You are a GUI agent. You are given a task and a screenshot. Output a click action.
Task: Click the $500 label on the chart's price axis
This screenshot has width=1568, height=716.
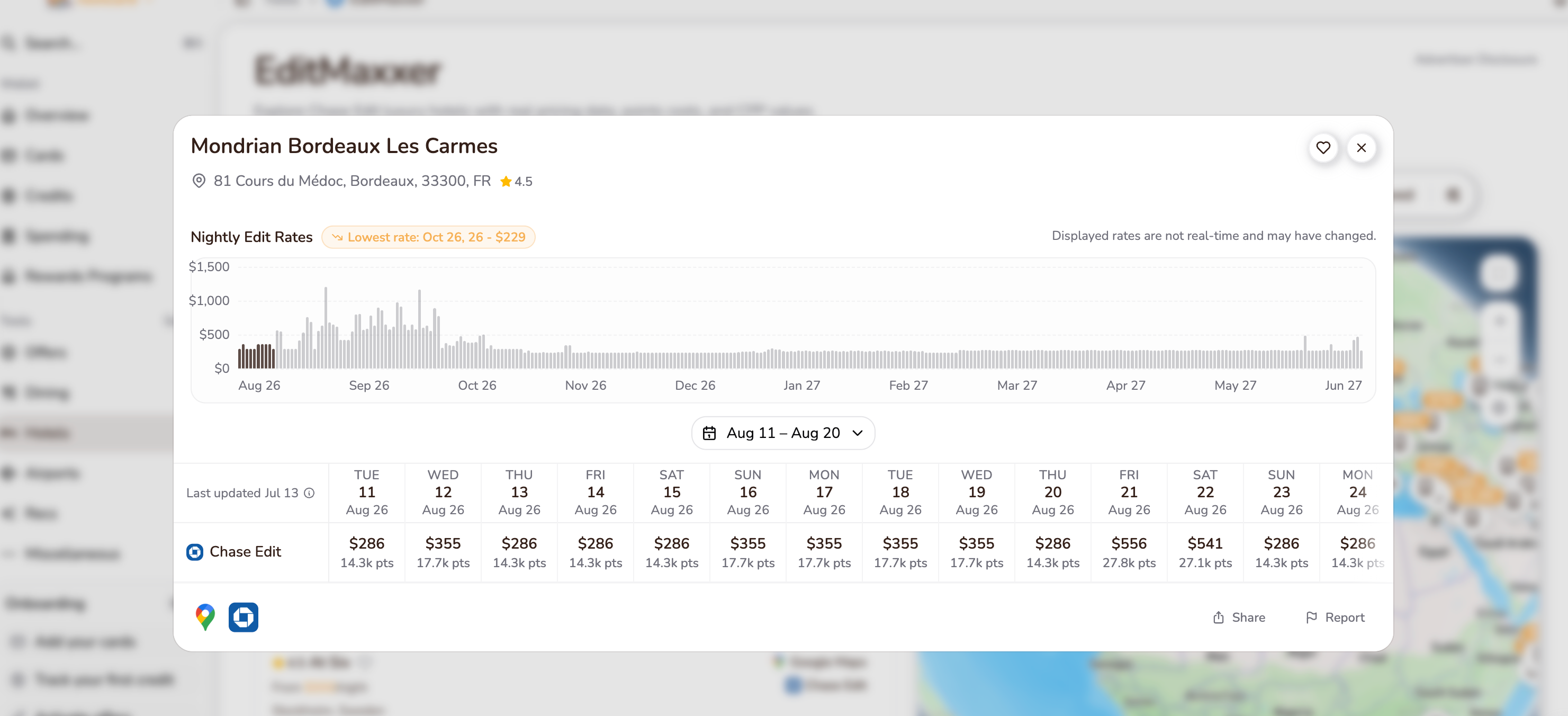click(214, 334)
